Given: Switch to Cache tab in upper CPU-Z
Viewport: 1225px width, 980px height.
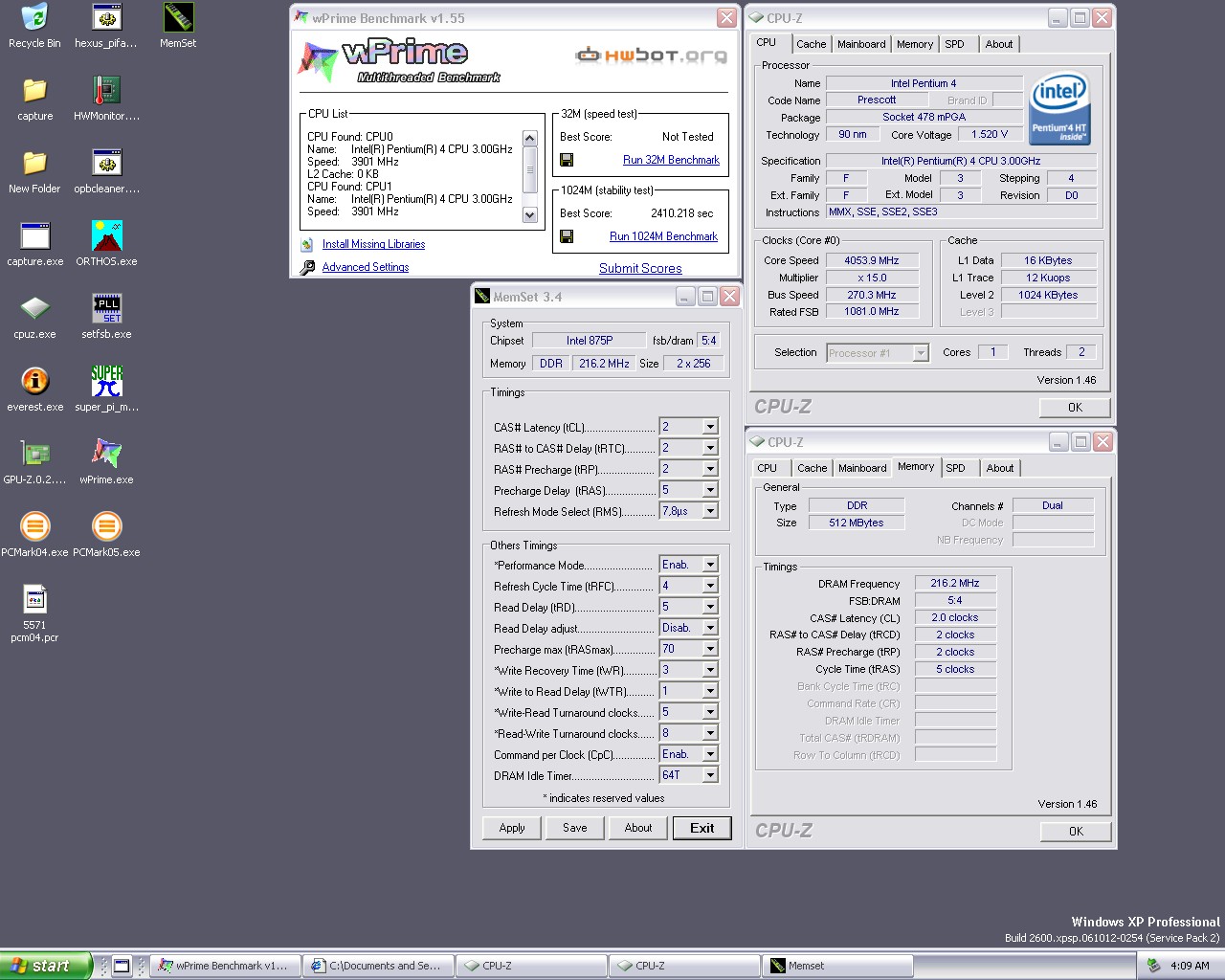Looking at the screenshot, I should pos(811,44).
